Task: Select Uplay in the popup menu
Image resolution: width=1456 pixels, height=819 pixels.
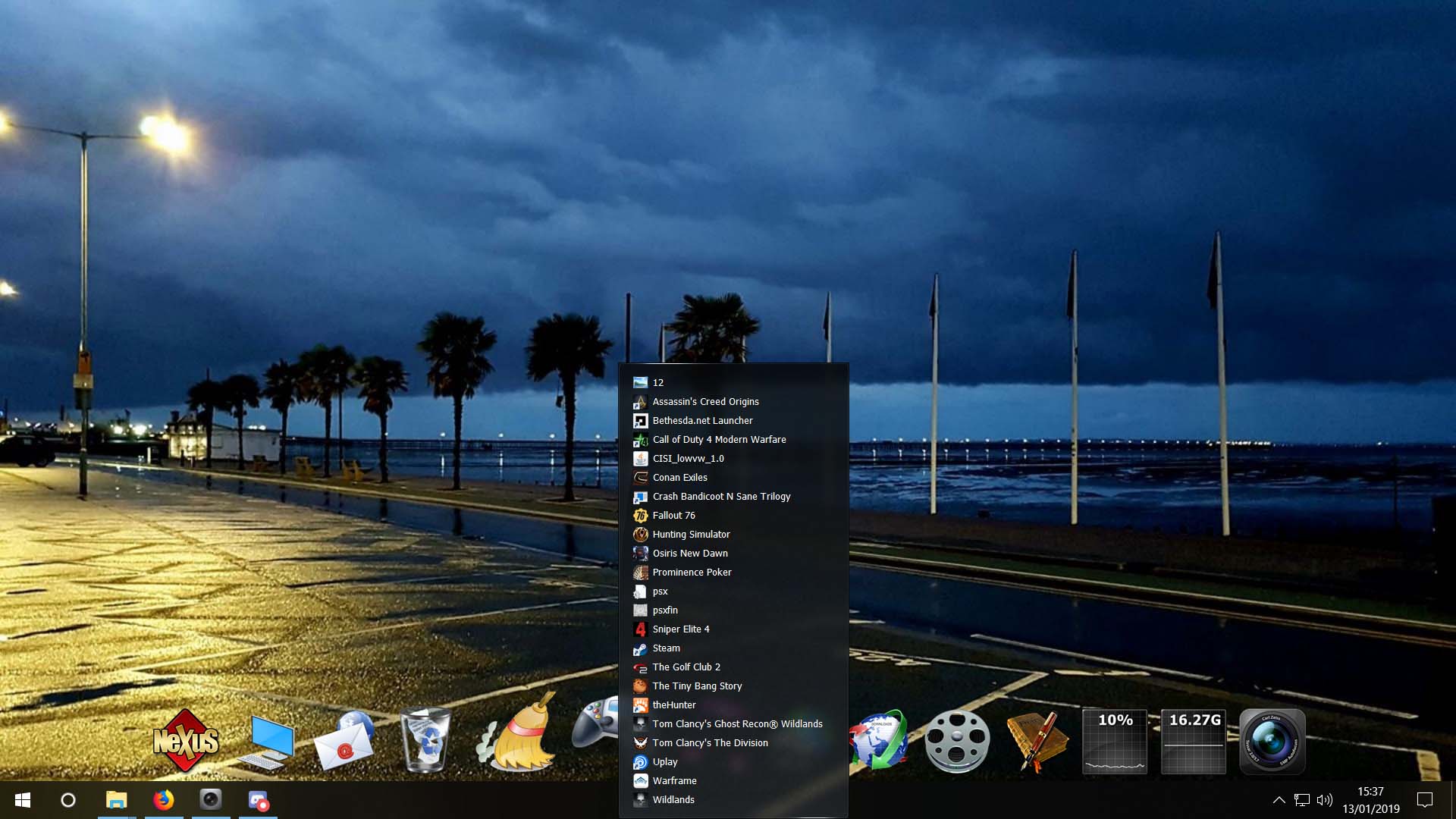Action: (664, 762)
